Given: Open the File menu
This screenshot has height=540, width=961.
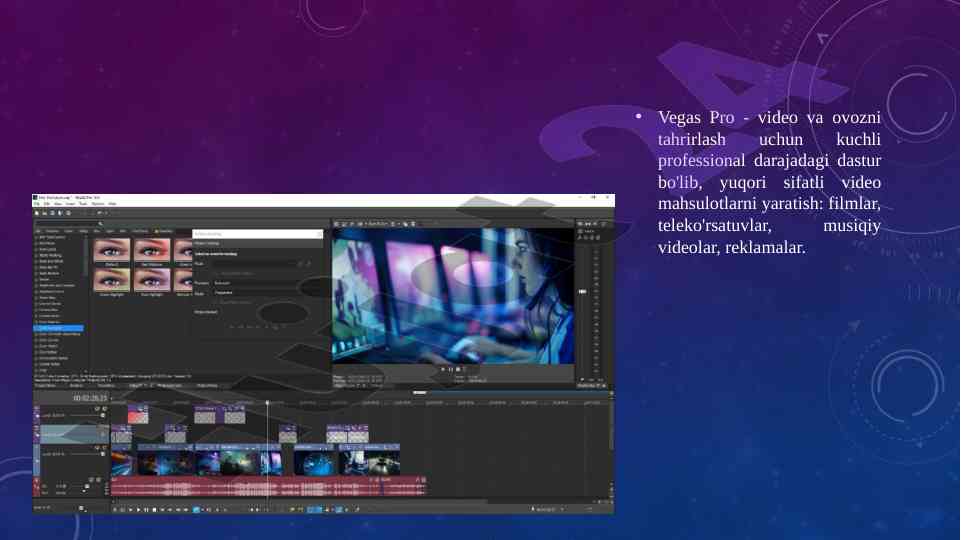Looking at the screenshot, I should [x=37, y=203].
